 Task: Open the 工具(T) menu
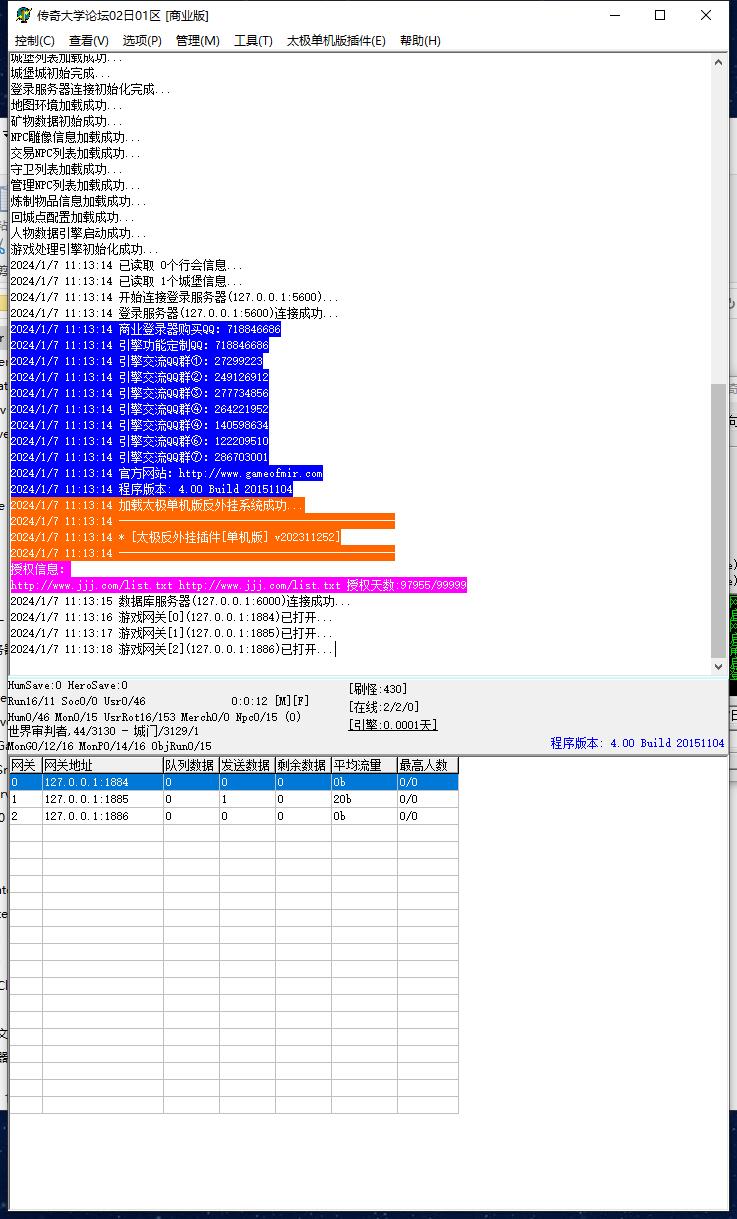[253, 40]
